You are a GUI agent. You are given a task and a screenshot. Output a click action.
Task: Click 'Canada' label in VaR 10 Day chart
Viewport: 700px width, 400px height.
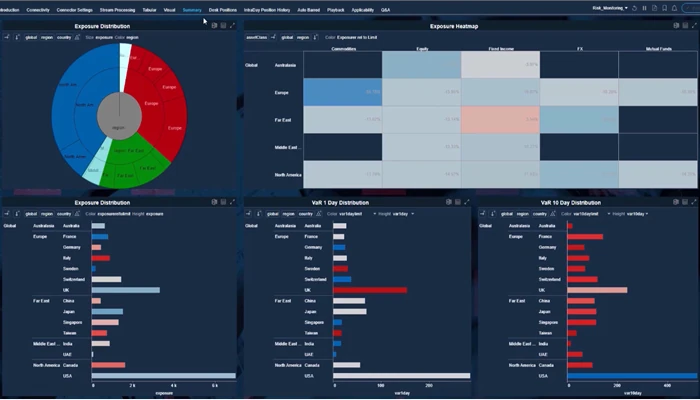pyautogui.click(x=546, y=365)
